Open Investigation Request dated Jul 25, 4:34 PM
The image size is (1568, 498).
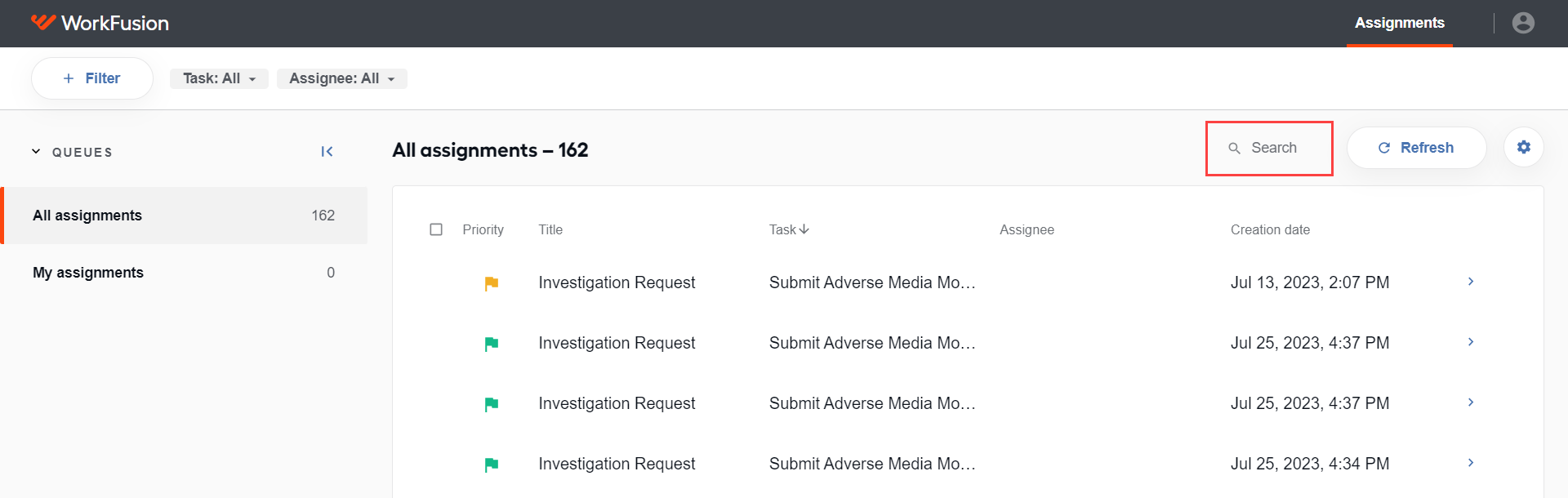tap(617, 464)
